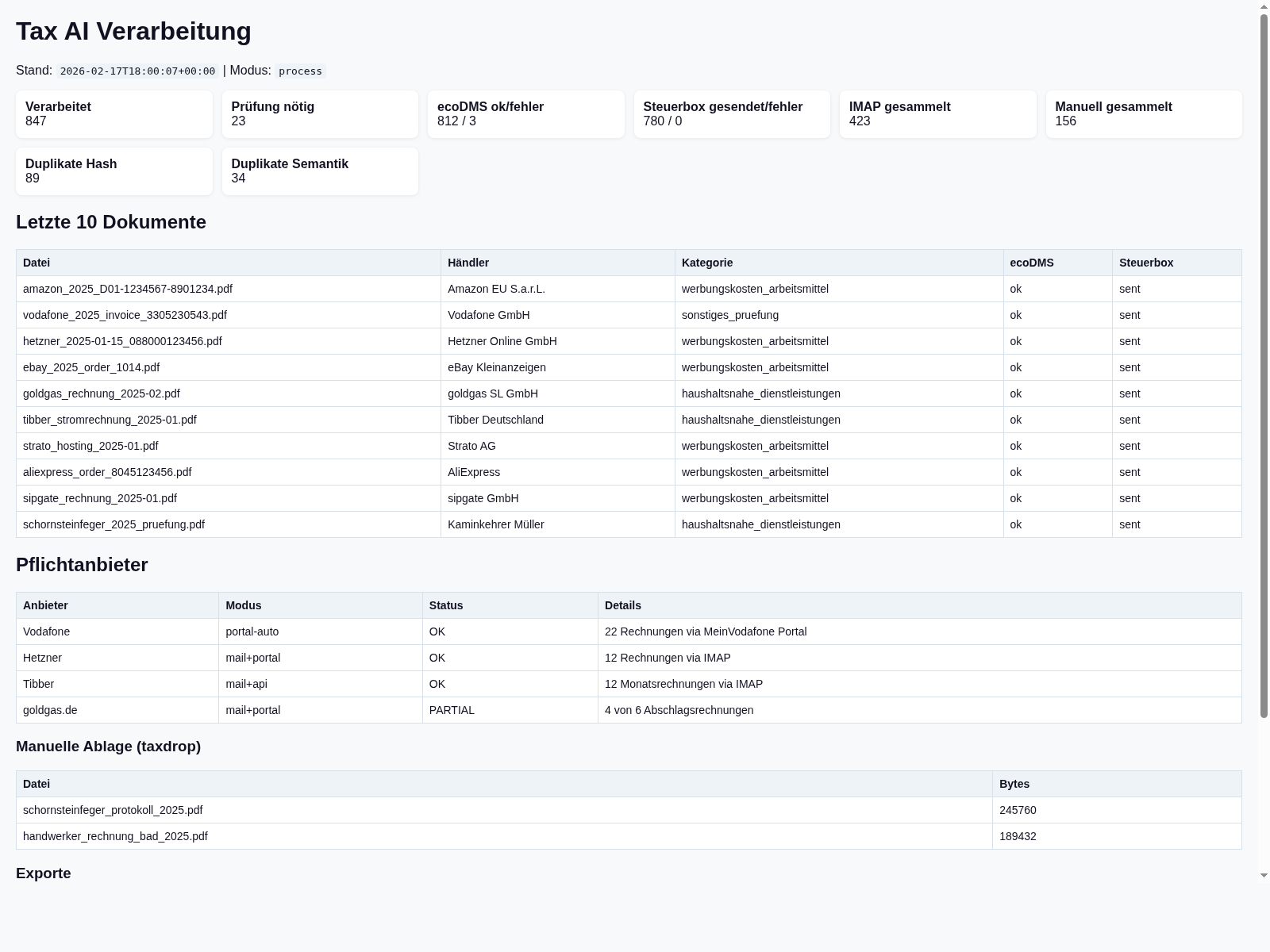The width and height of the screenshot is (1270, 952).
Task: Click the 189432 bytes value
Action: [x=1018, y=836]
